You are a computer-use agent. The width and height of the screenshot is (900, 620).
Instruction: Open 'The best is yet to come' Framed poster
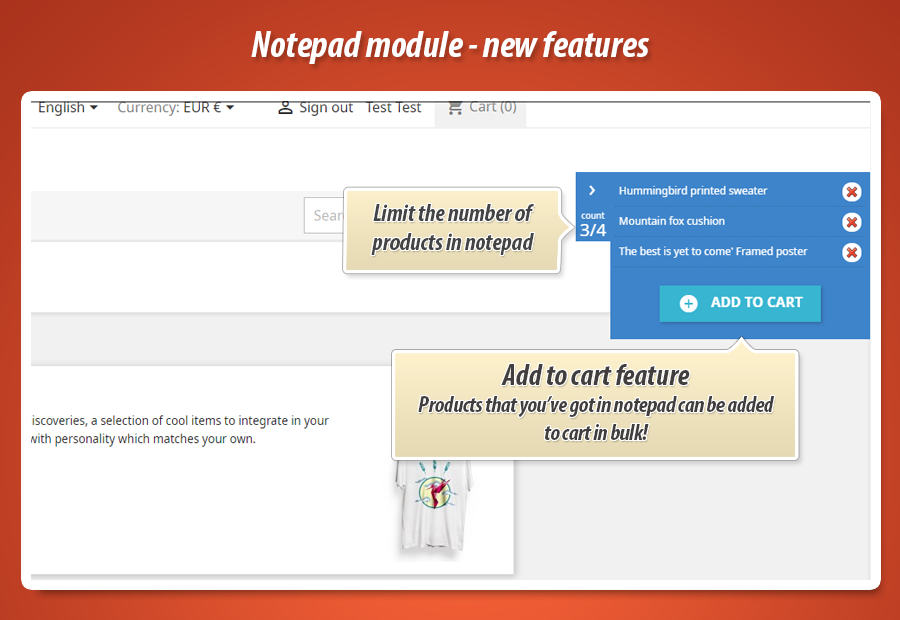point(712,251)
